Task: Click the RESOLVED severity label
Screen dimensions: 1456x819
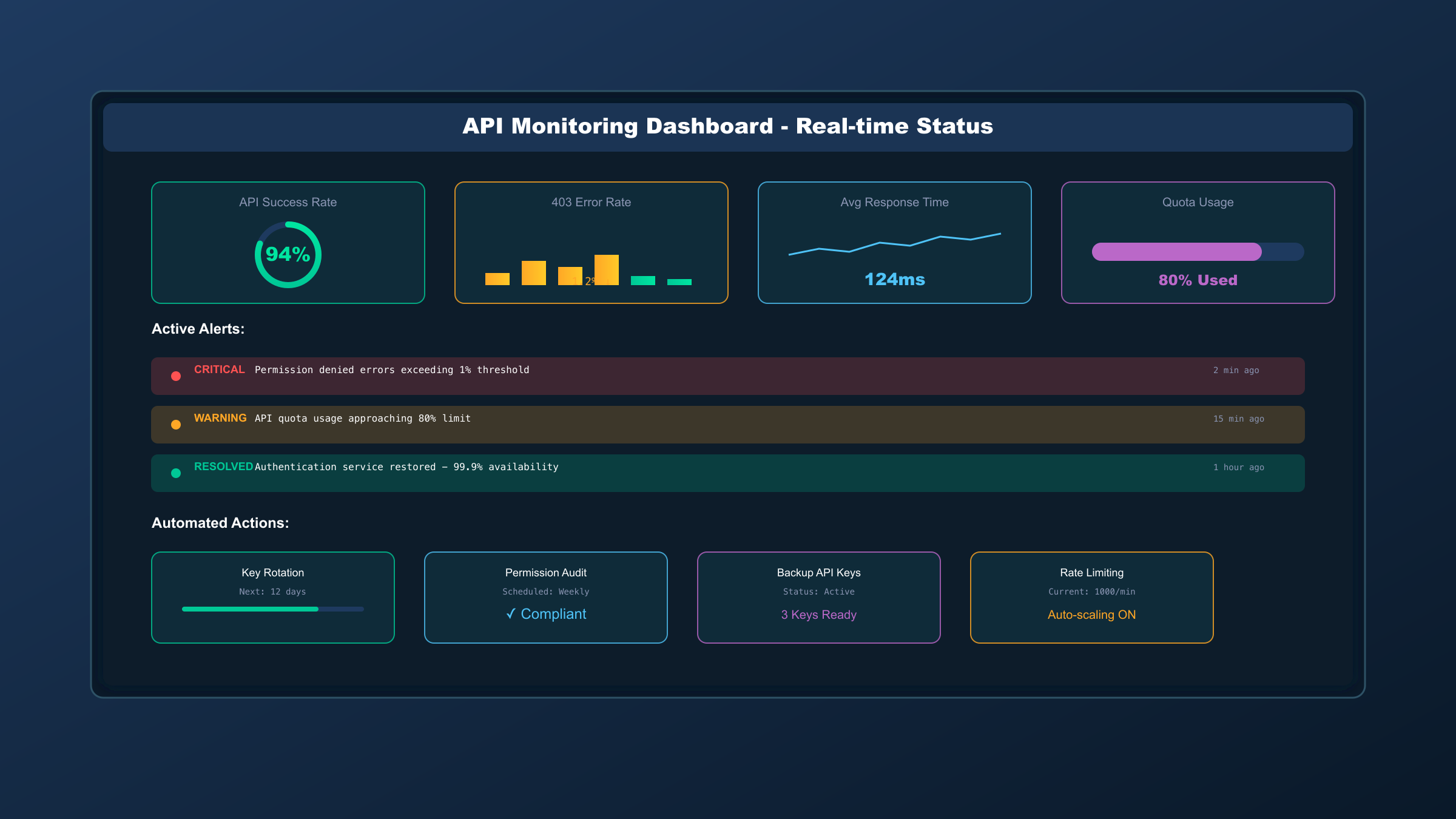Action: [x=223, y=467]
